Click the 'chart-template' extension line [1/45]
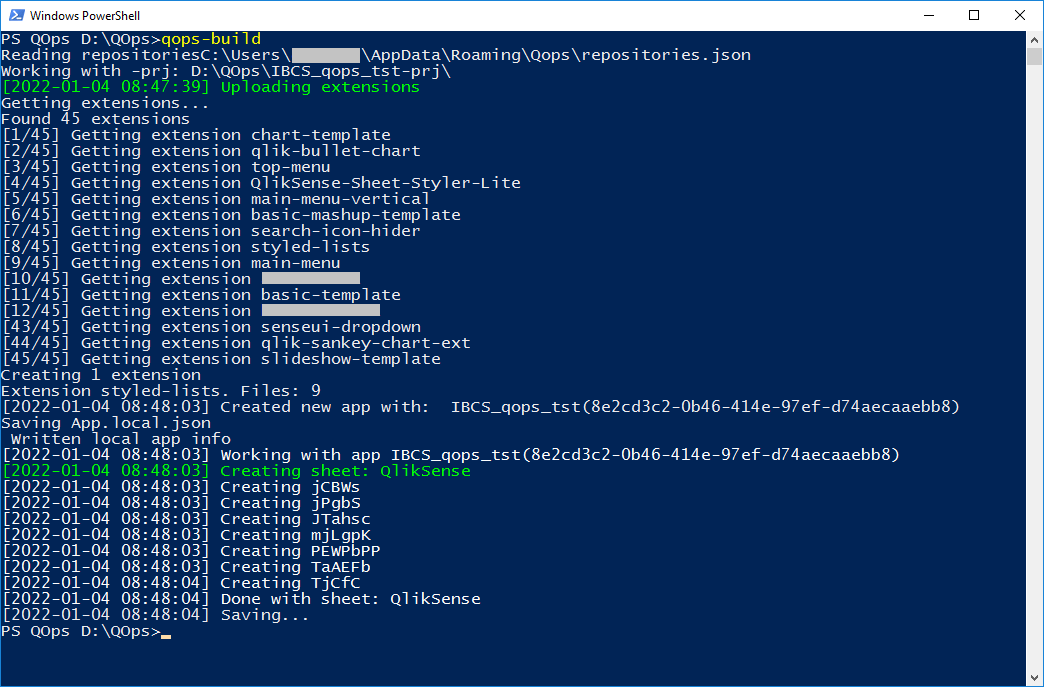Image resolution: width=1044 pixels, height=687 pixels. [196, 134]
